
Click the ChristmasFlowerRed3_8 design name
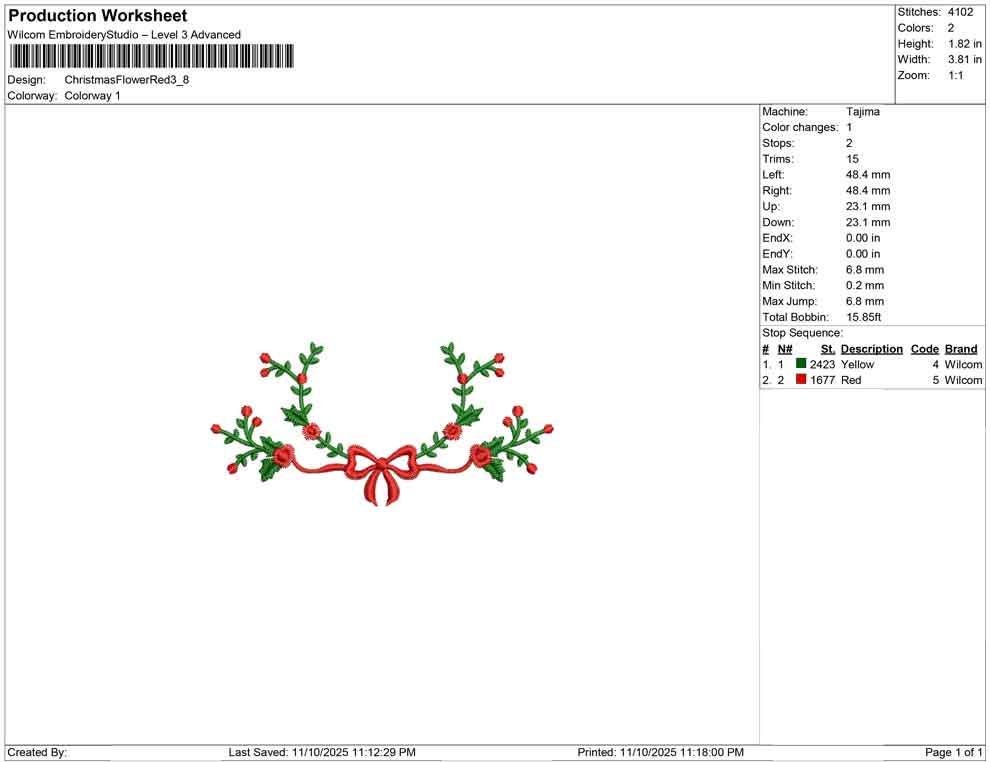pos(128,79)
